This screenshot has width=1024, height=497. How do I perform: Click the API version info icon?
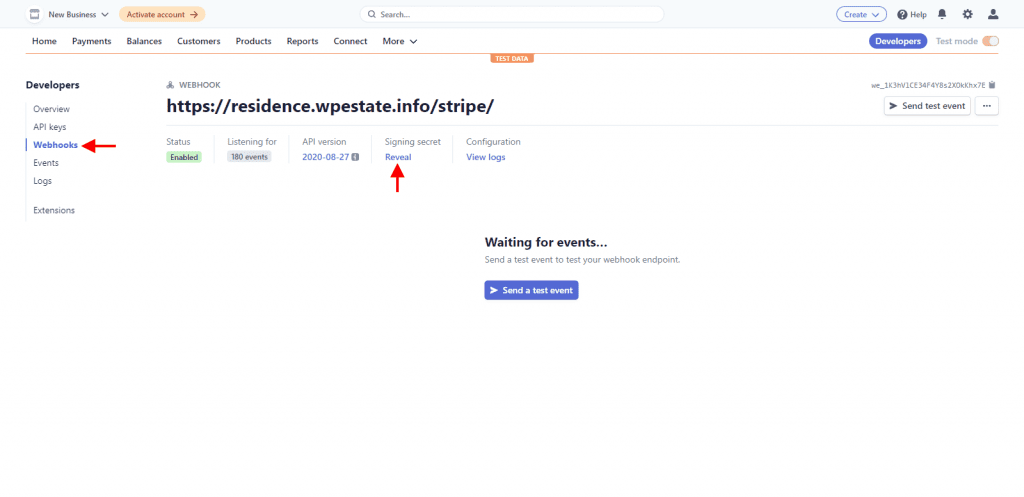[355, 157]
